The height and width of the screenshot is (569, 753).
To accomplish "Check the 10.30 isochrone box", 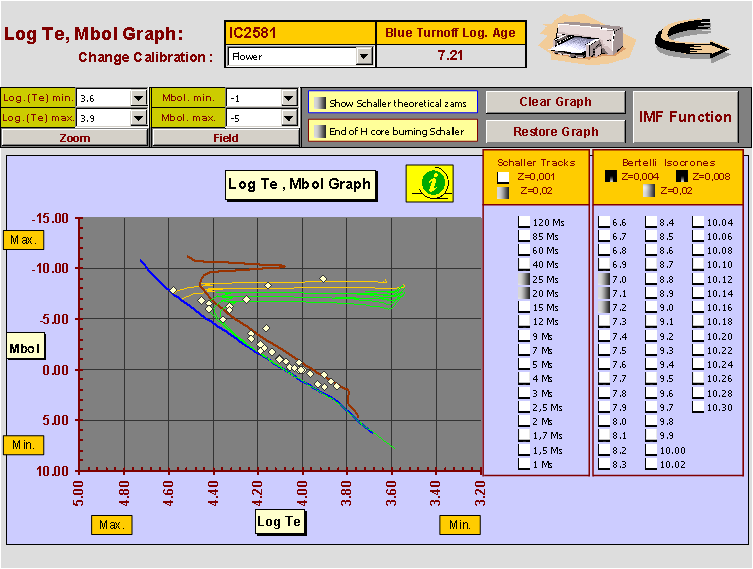I will [x=698, y=407].
